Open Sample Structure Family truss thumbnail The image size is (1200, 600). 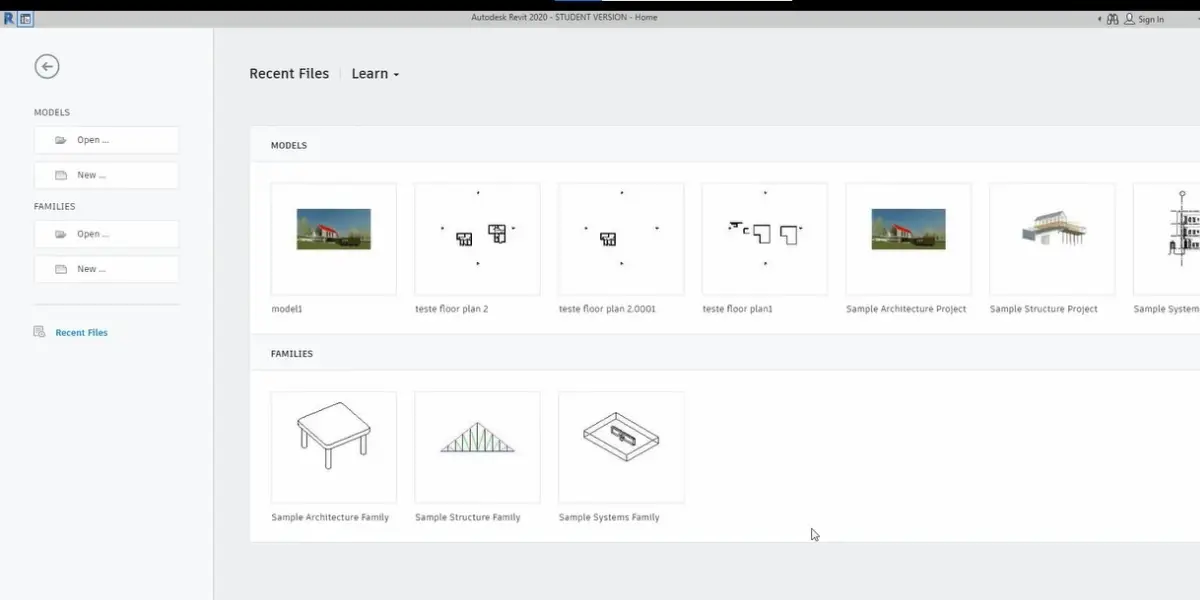point(477,447)
